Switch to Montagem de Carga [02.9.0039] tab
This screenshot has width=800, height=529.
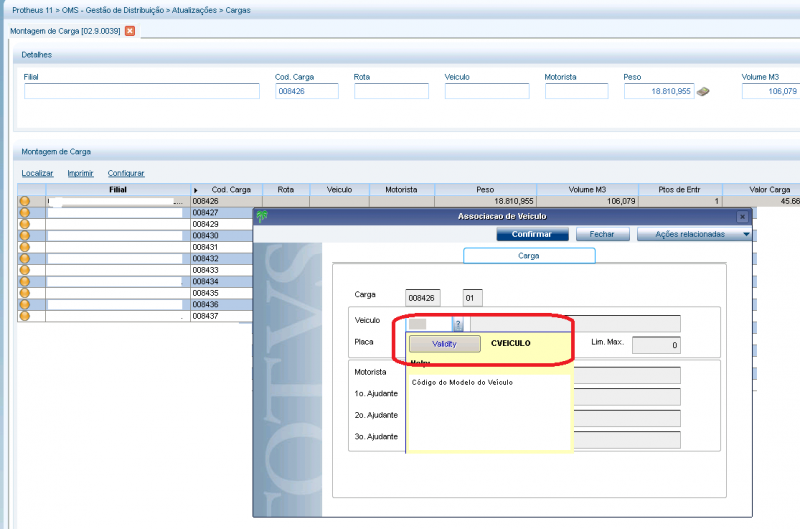(65, 31)
